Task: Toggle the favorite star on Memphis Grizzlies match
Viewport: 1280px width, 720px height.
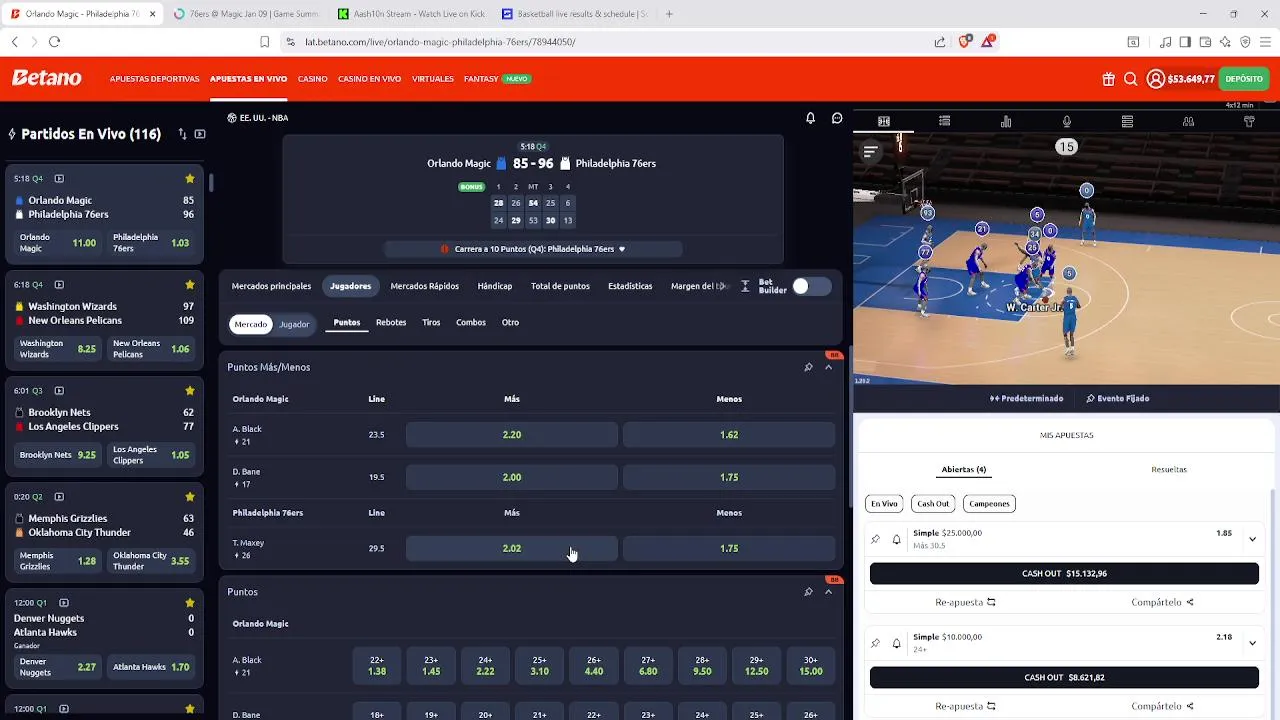Action: (190, 497)
